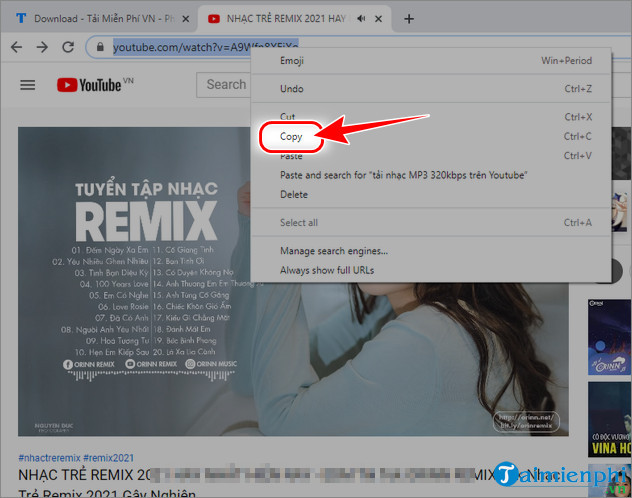
Task: Reload the page with the refresh icon
Action: point(68,47)
